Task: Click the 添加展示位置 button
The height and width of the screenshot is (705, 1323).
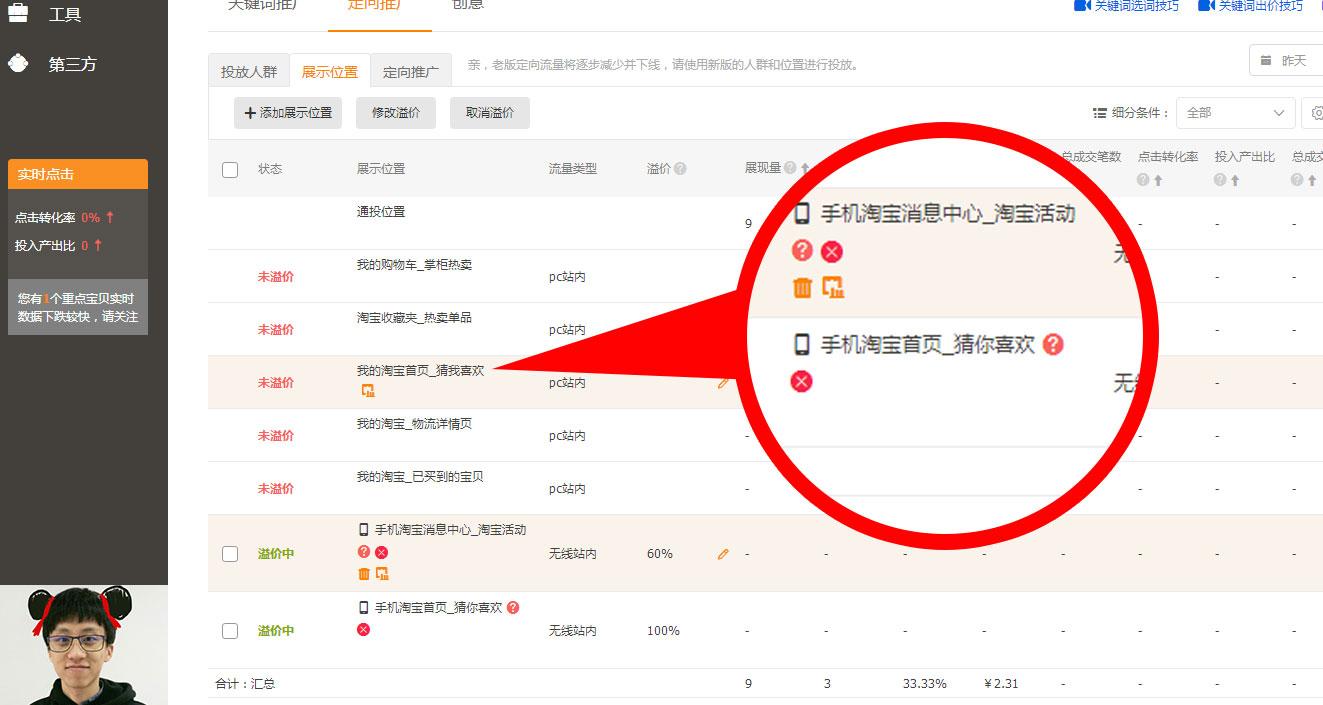Action: pos(288,112)
